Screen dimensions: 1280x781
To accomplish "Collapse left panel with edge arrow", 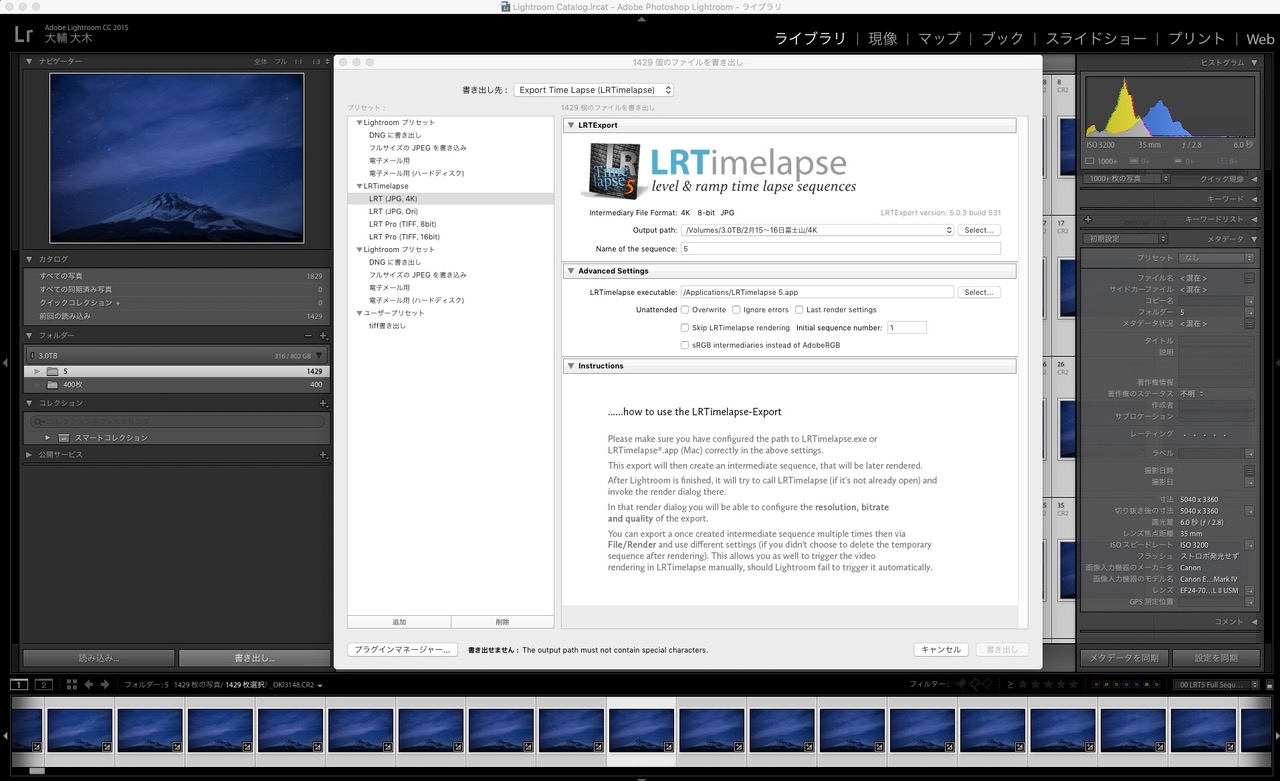I will click(6, 362).
